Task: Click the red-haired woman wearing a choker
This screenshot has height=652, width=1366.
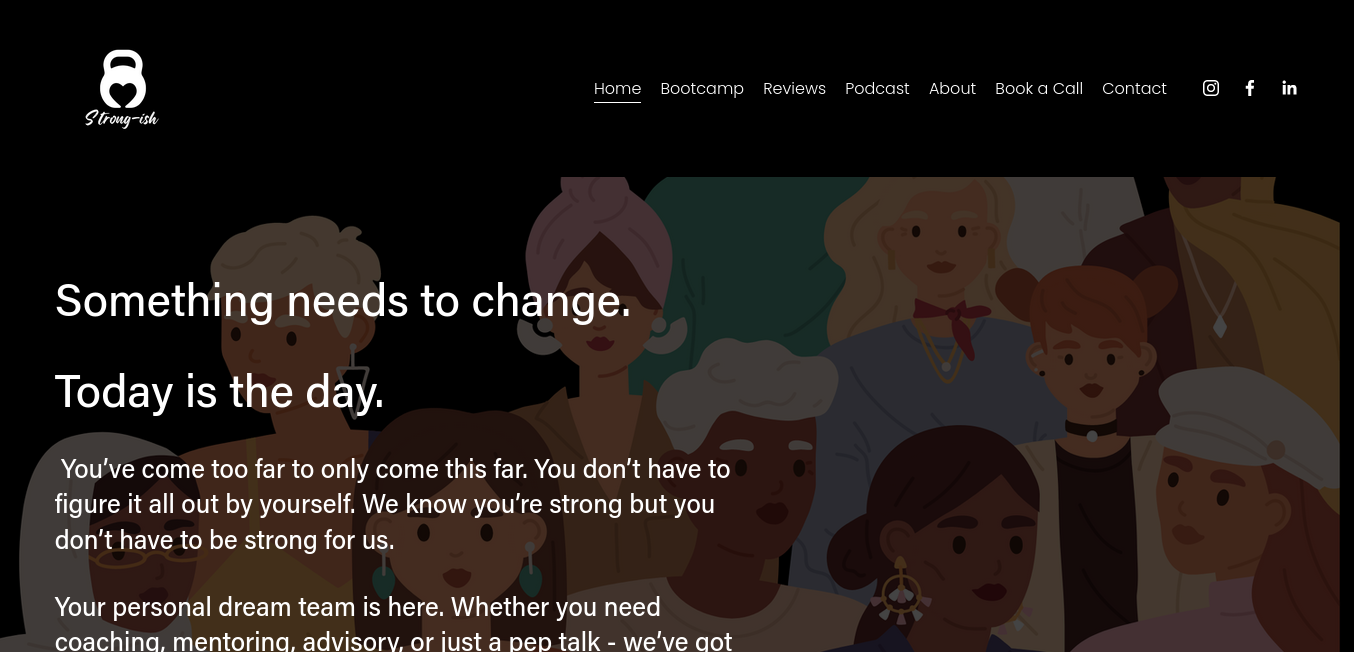Action: (x=1089, y=360)
